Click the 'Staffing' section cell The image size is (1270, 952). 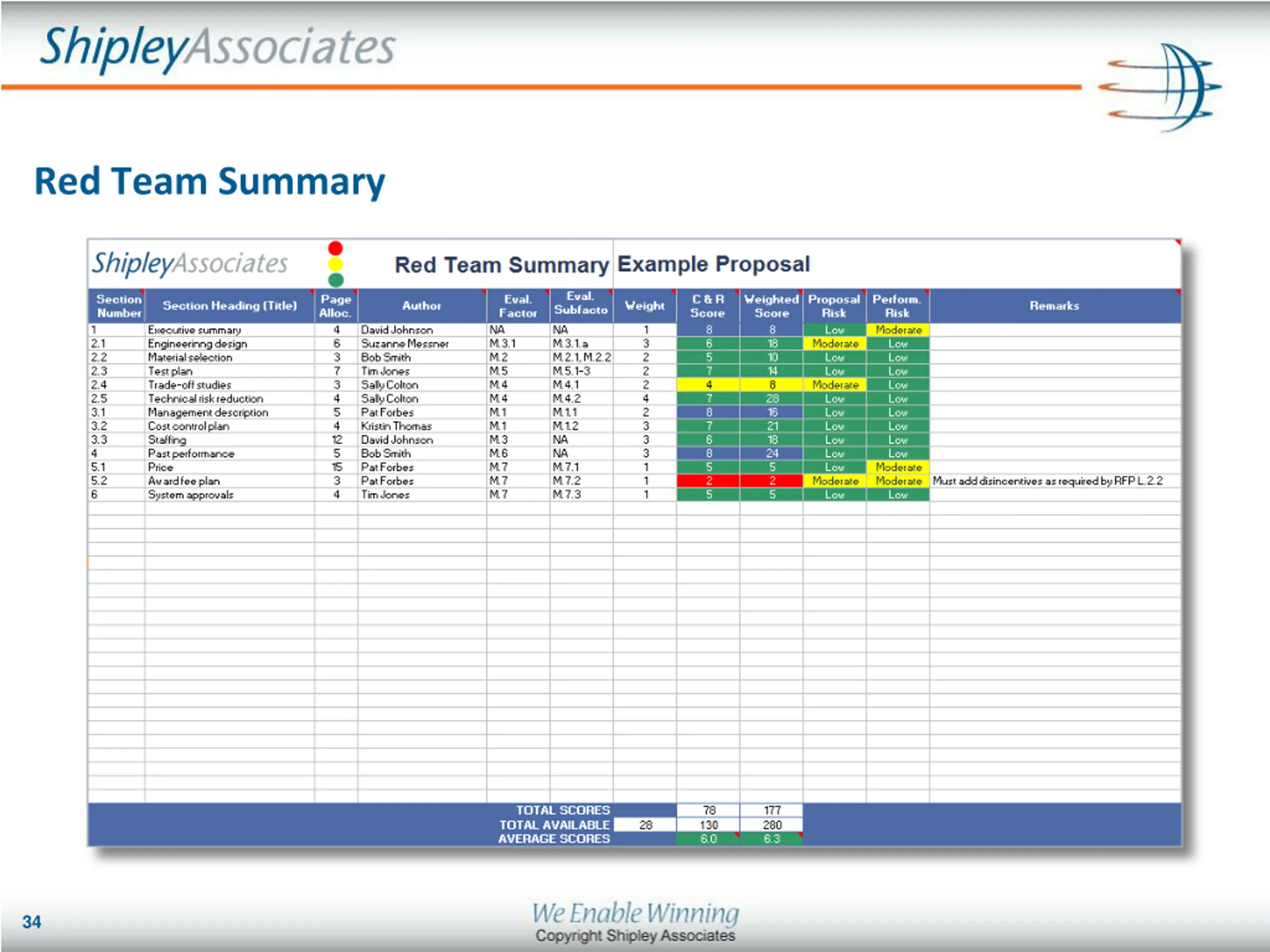230,440
